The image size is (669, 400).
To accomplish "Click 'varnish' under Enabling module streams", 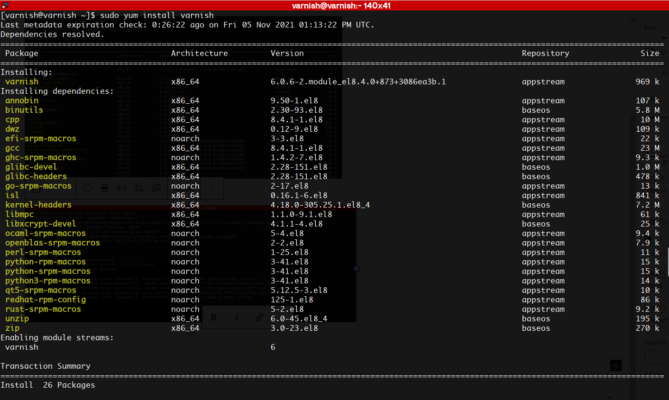I will [22, 347].
